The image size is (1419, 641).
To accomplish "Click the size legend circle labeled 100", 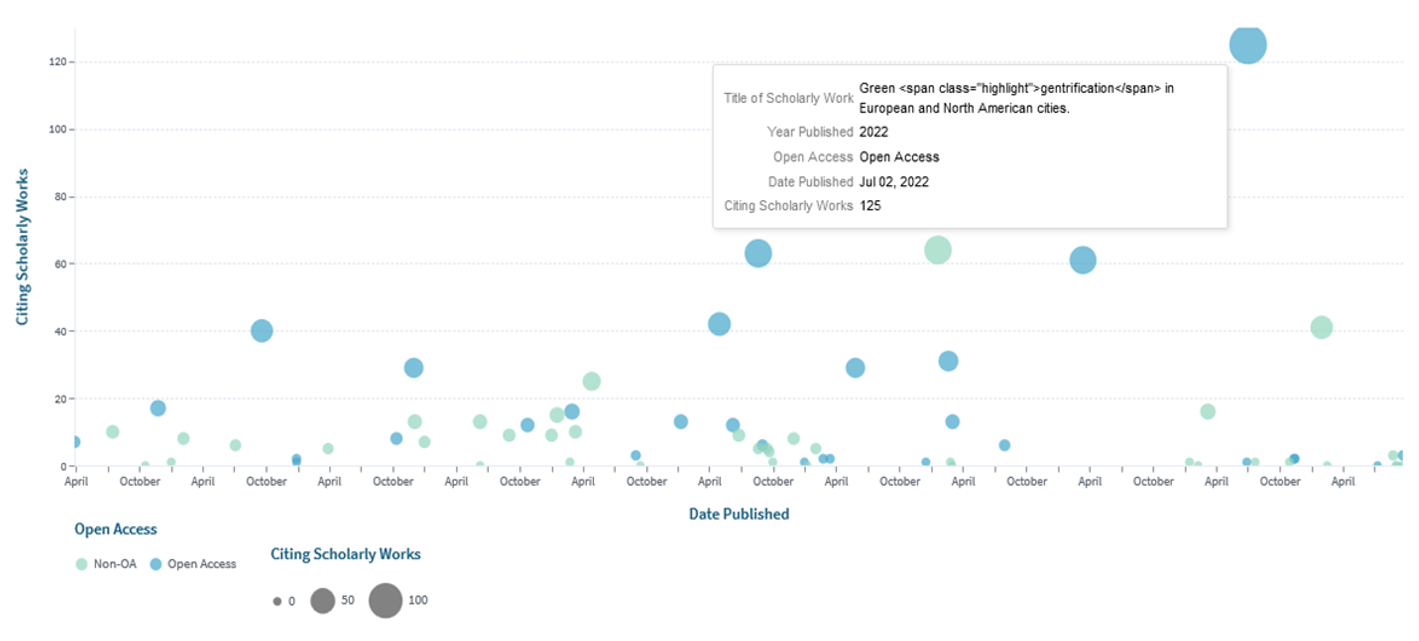I will click(x=385, y=601).
